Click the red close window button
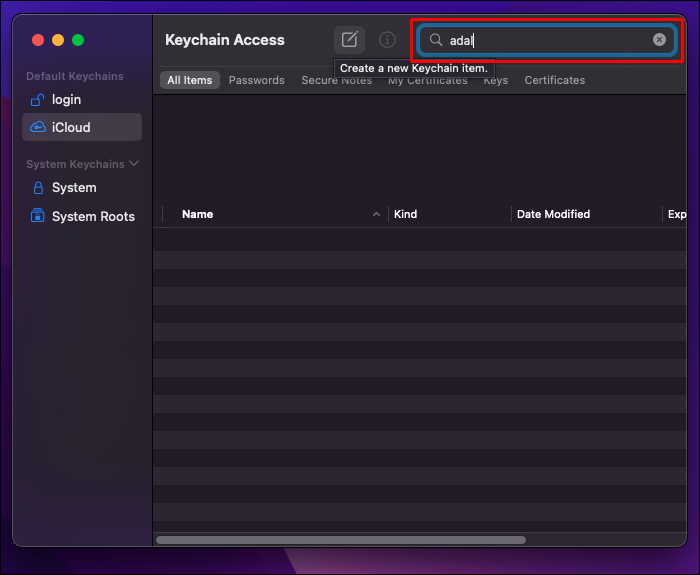700x575 pixels. point(38,40)
